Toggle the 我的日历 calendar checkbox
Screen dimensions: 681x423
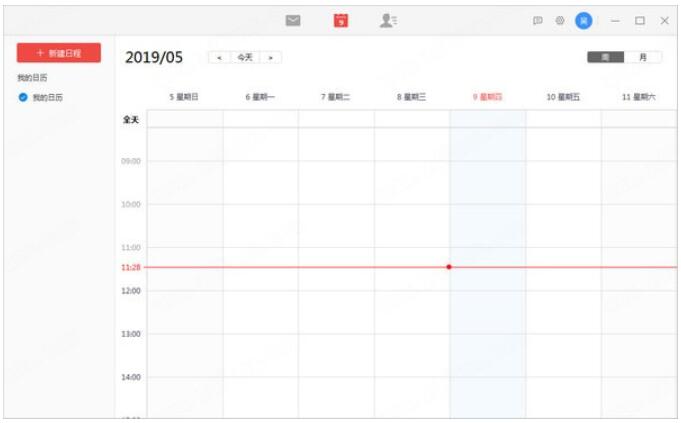click(23, 97)
